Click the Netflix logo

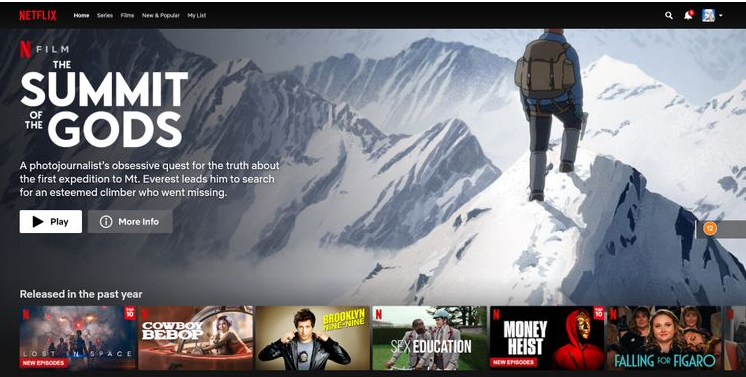[x=38, y=15]
